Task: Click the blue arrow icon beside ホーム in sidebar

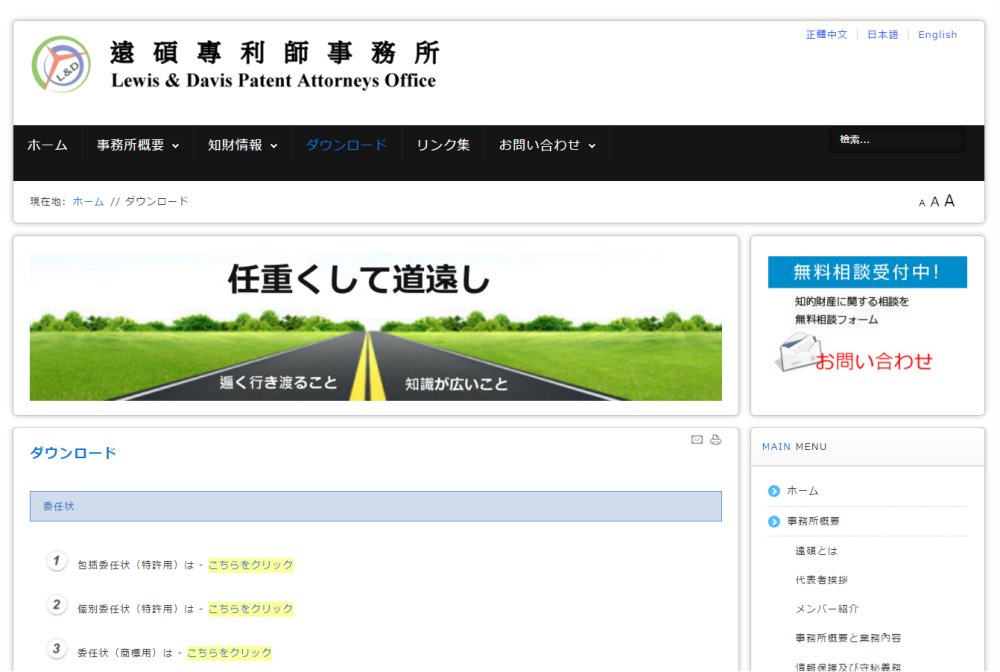Action: (x=774, y=491)
